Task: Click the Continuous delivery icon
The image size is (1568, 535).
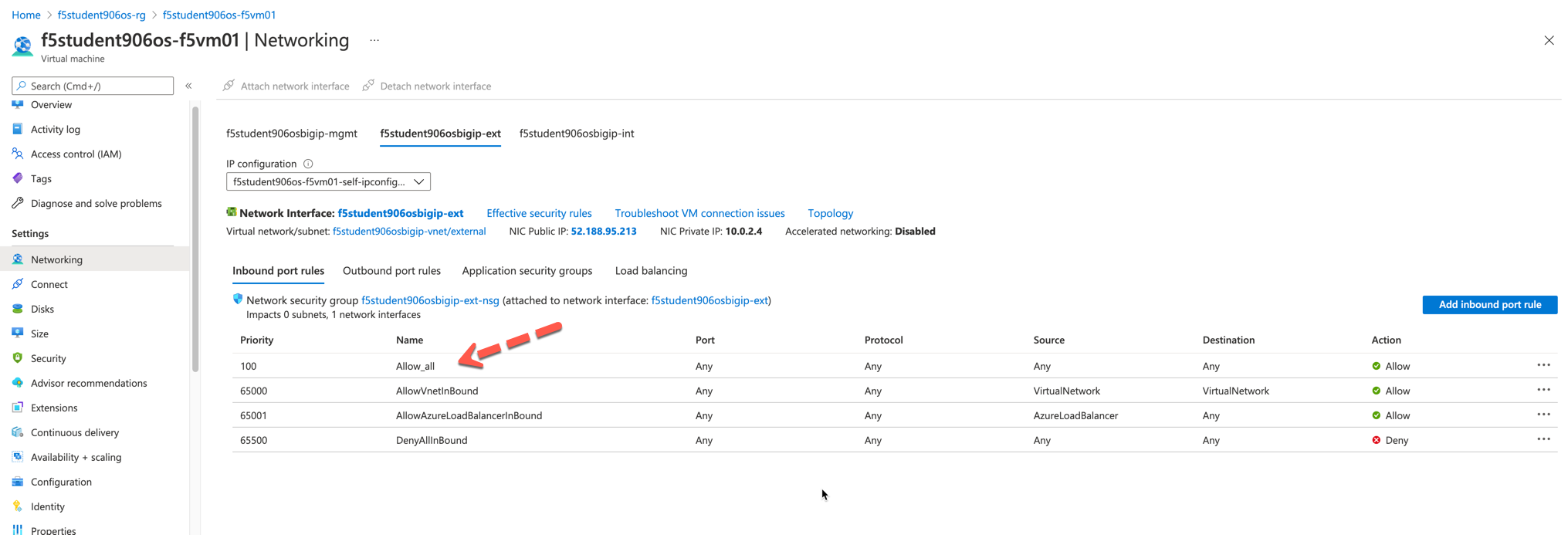Action: (x=18, y=432)
